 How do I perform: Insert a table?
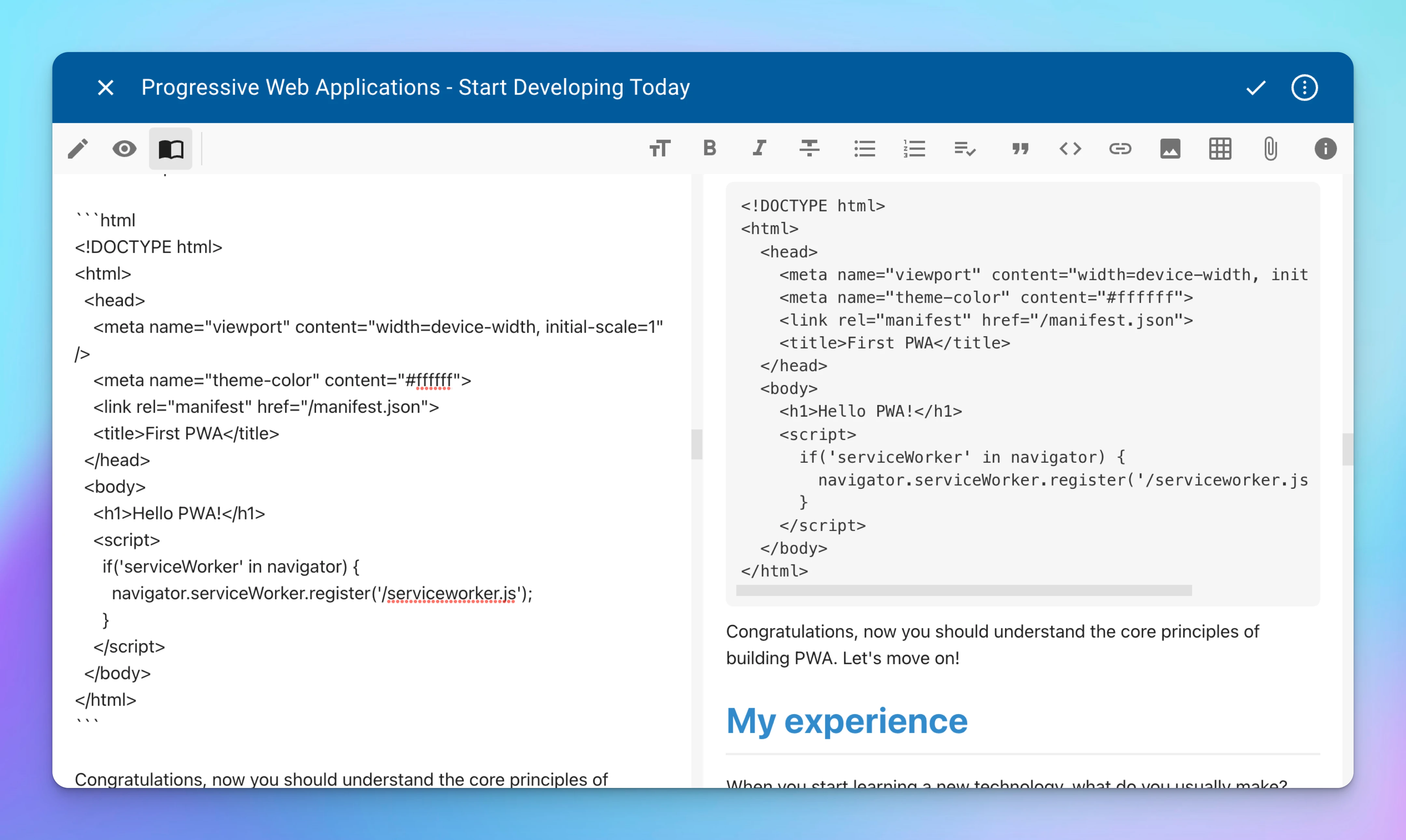[x=1220, y=149]
